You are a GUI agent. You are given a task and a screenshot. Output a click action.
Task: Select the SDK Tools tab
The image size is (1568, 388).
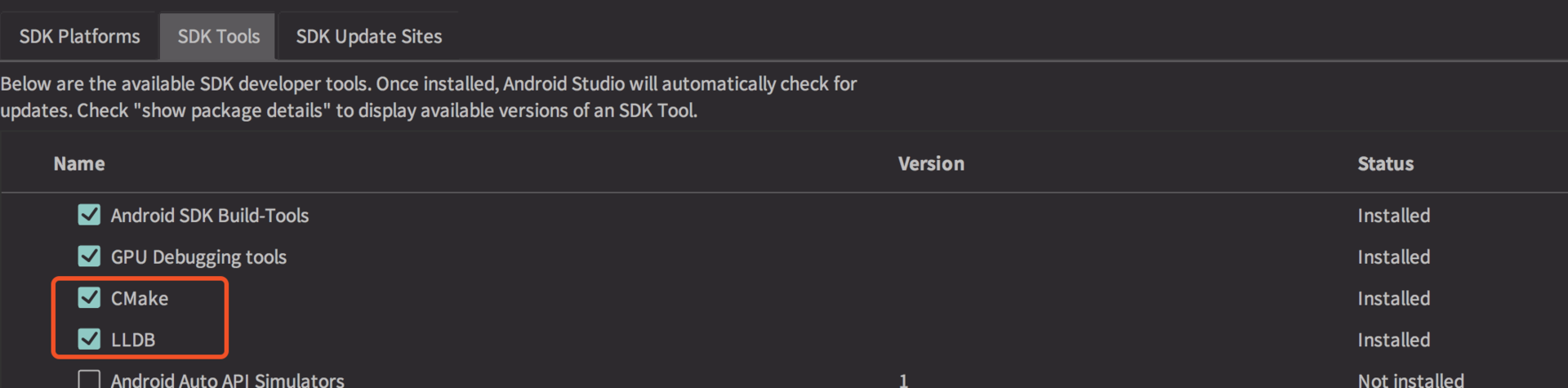tap(218, 37)
